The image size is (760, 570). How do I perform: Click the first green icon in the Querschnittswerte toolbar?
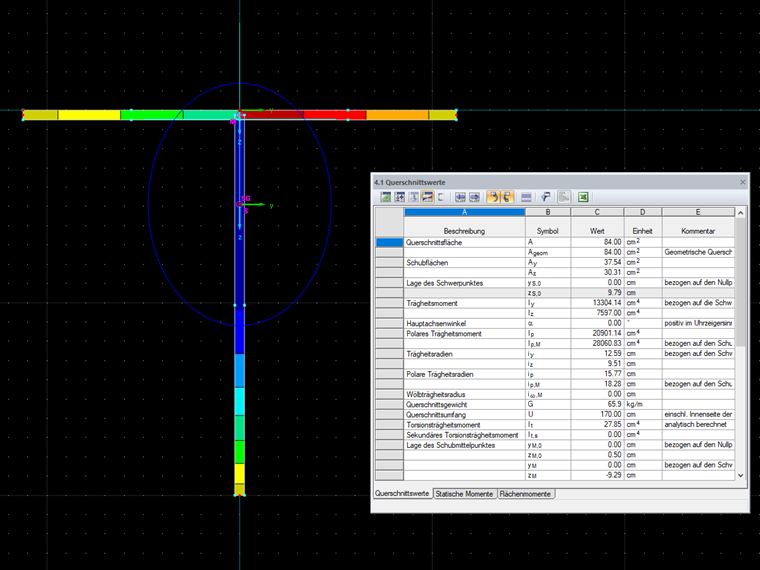[385, 197]
